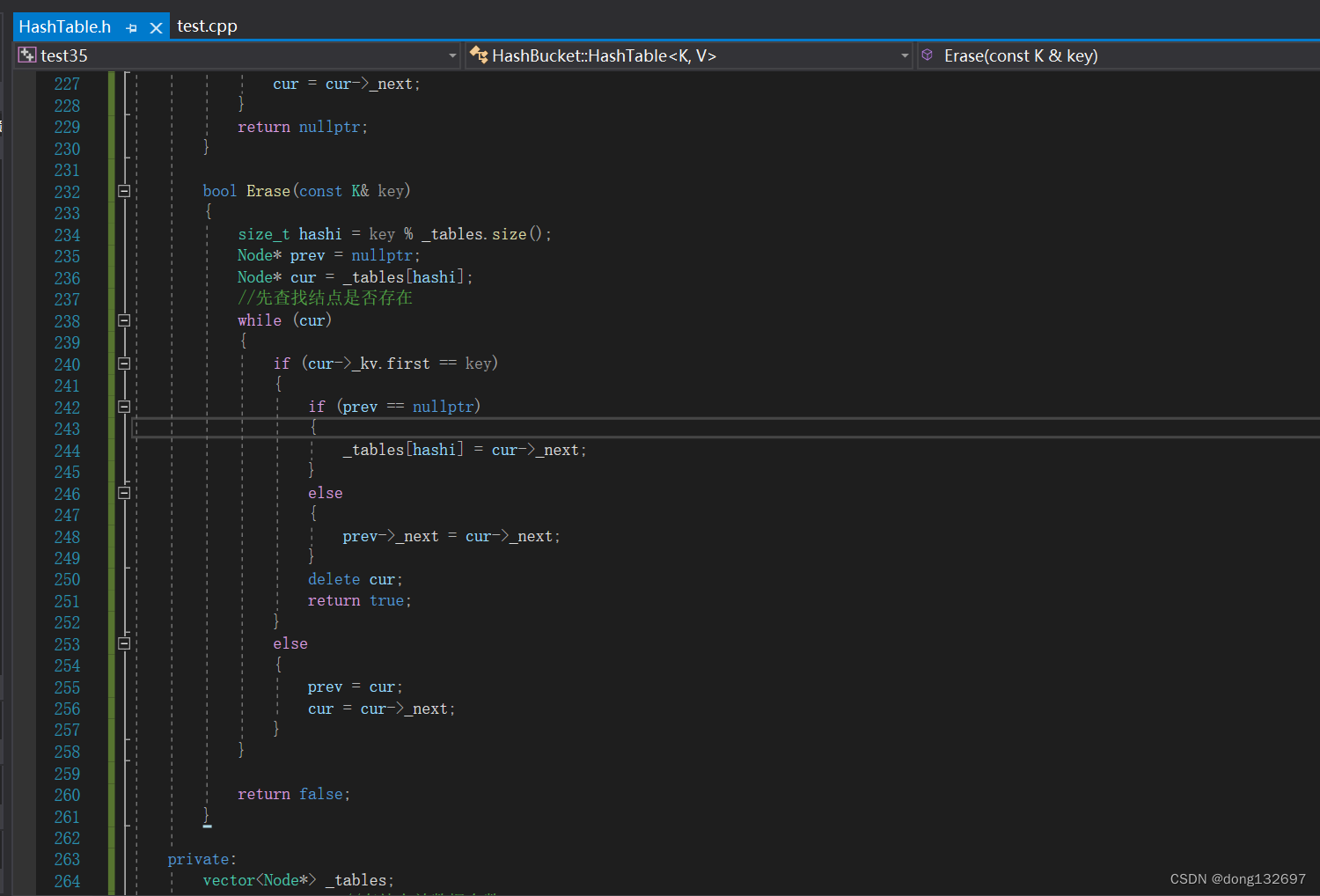Click 'vector<Node*> _tables;' declaration

click(x=298, y=880)
